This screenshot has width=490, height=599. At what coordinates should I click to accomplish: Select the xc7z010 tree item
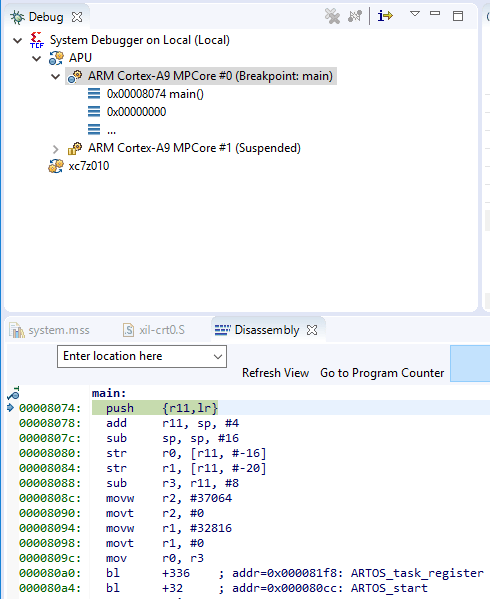pyautogui.click(x=89, y=166)
